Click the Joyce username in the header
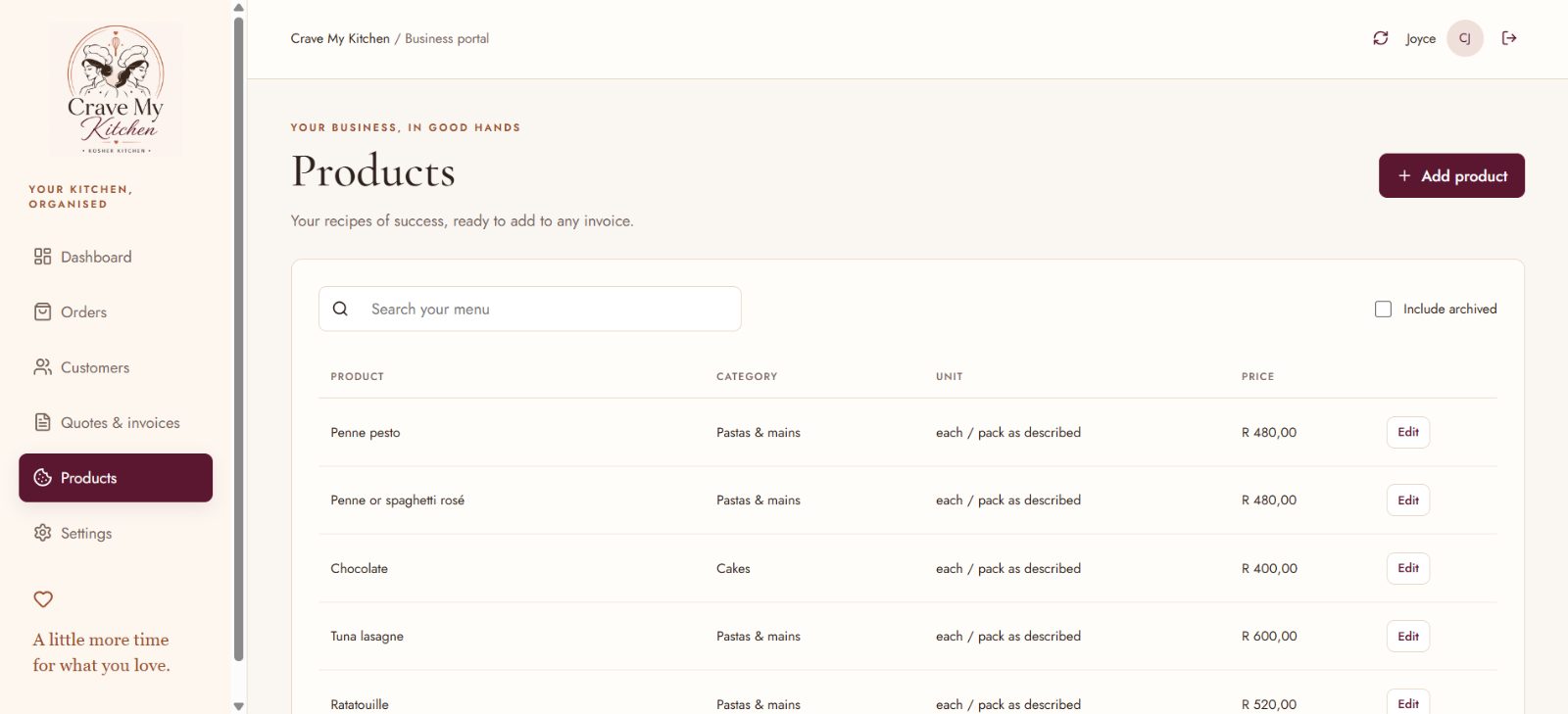The width and height of the screenshot is (1568, 714). (1420, 38)
